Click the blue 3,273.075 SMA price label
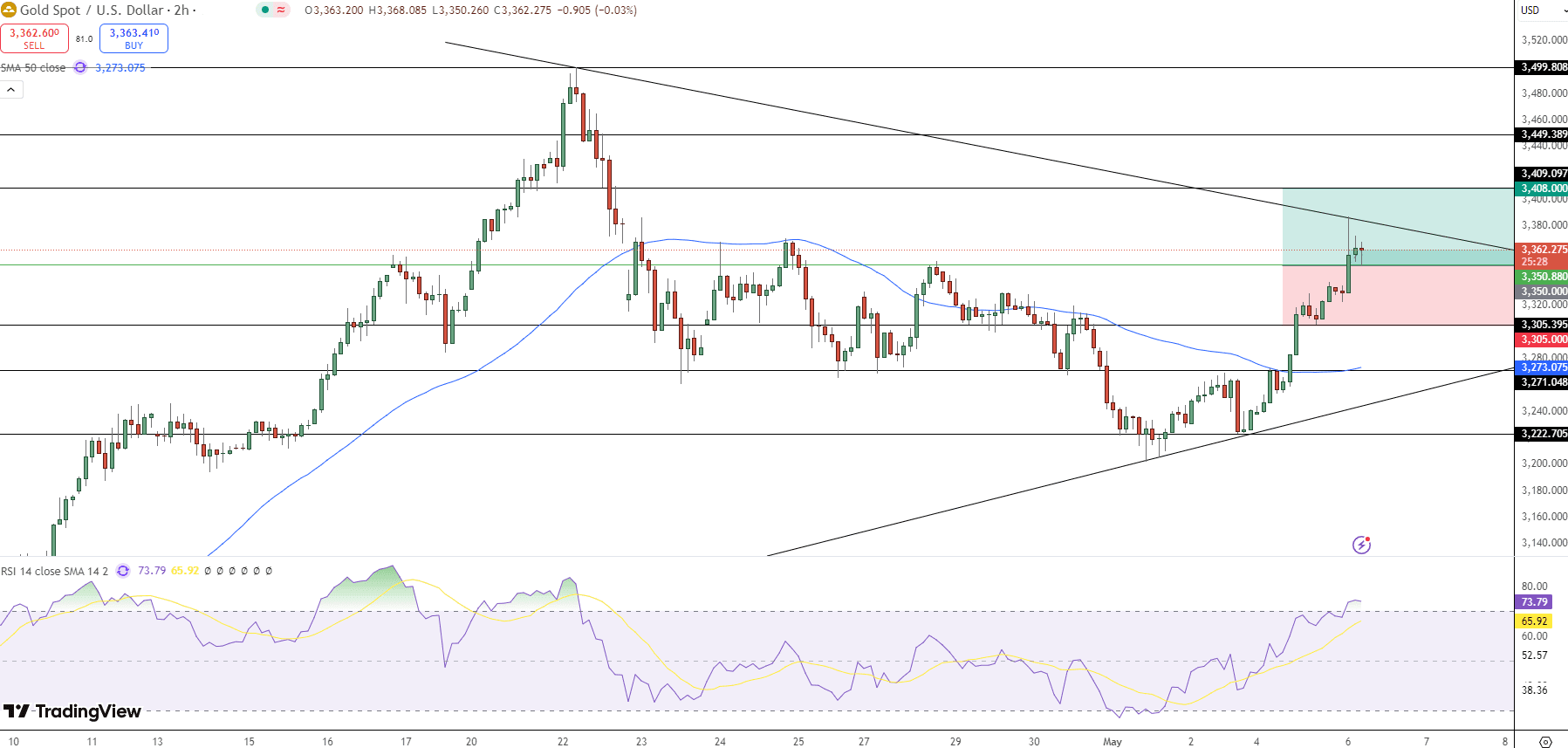Image resolution: width=1568 pixels, height=748 pixels. click(1543, 367)
